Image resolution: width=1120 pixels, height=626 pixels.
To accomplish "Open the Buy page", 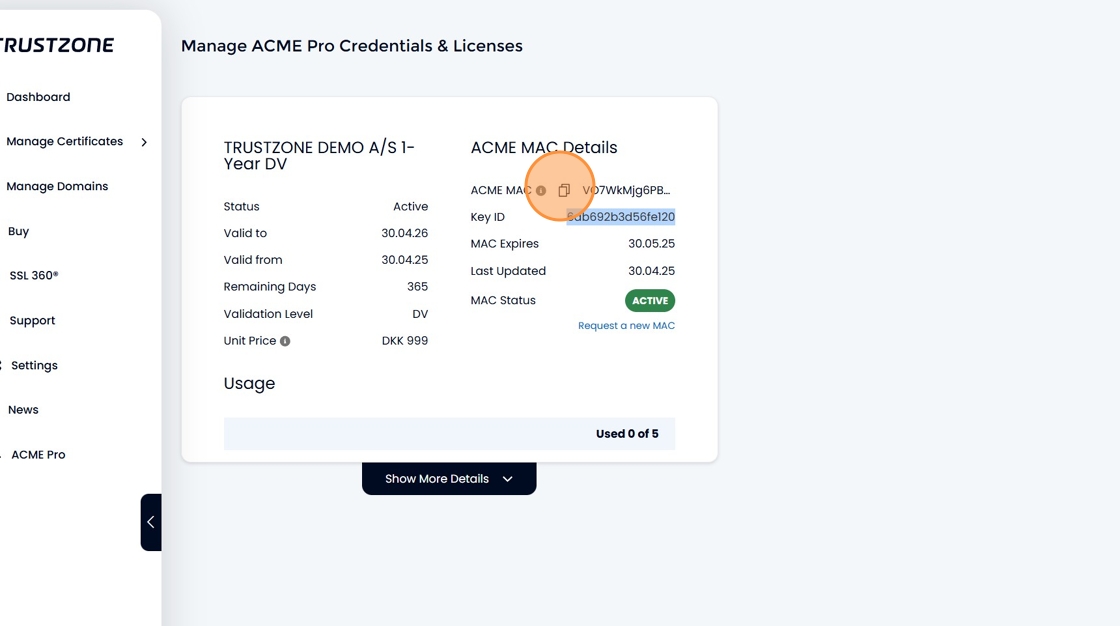I will point(19,232).
